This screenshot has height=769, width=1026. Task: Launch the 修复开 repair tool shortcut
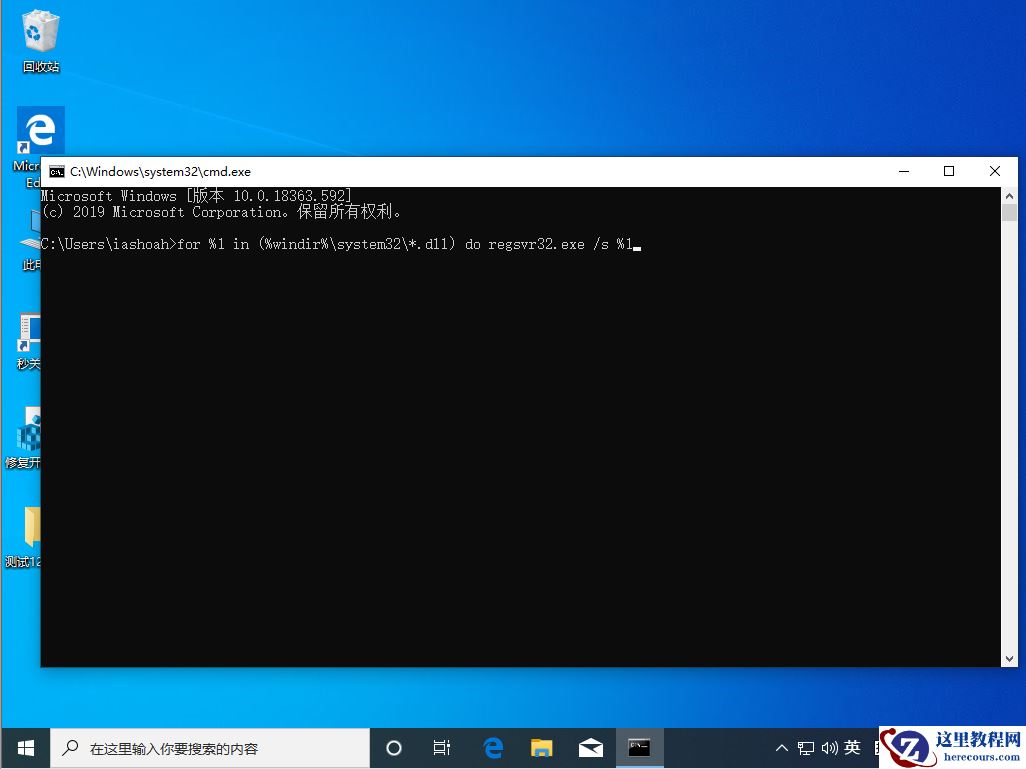point(28,430)
